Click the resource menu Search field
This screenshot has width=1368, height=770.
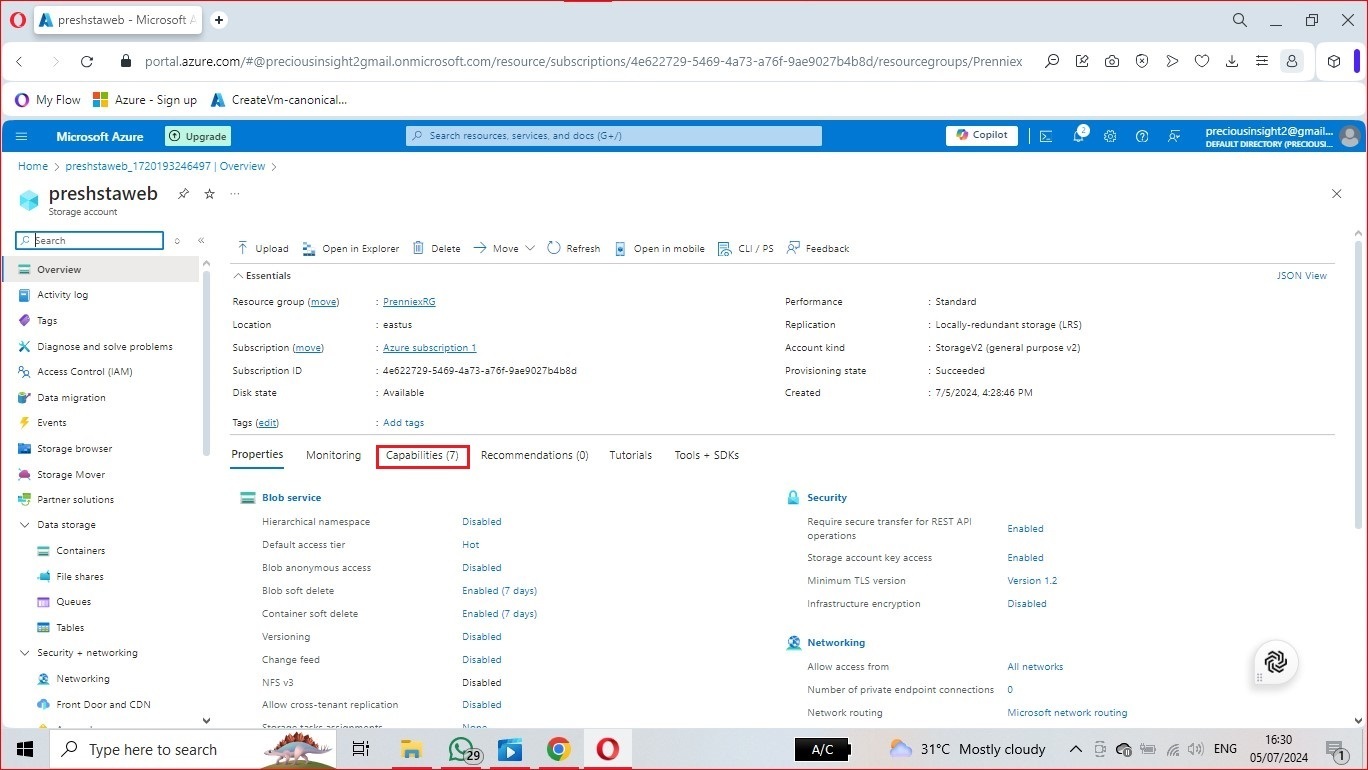pos(90,241)
